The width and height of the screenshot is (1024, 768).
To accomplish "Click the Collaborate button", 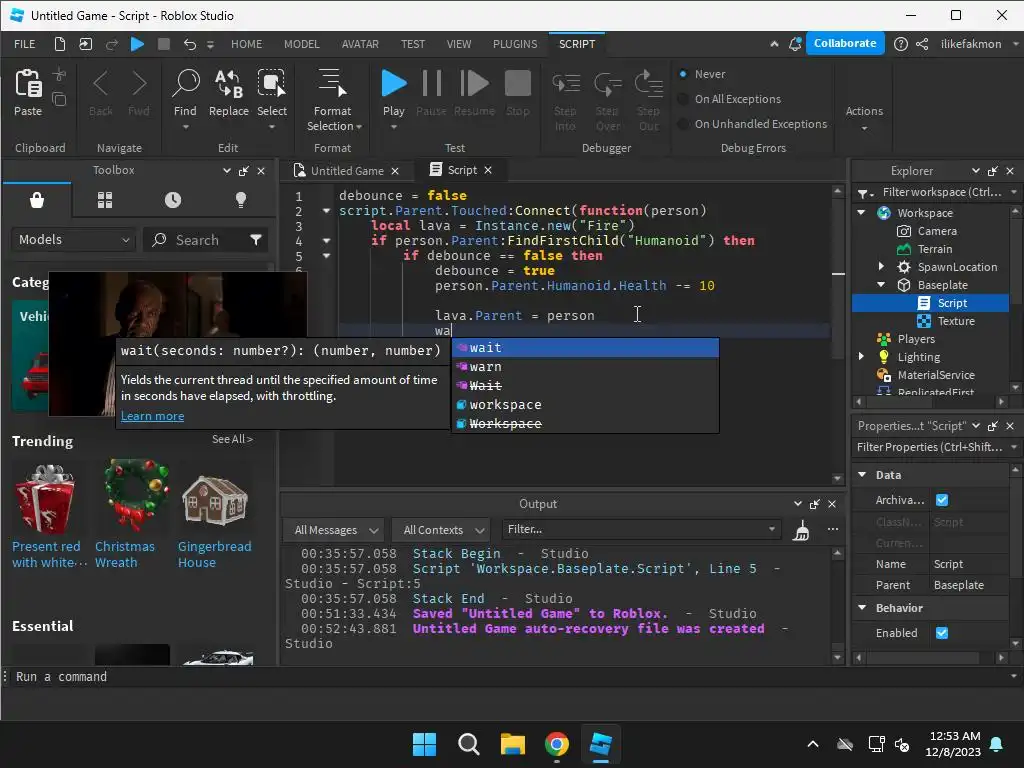I will tap(845, 44).
